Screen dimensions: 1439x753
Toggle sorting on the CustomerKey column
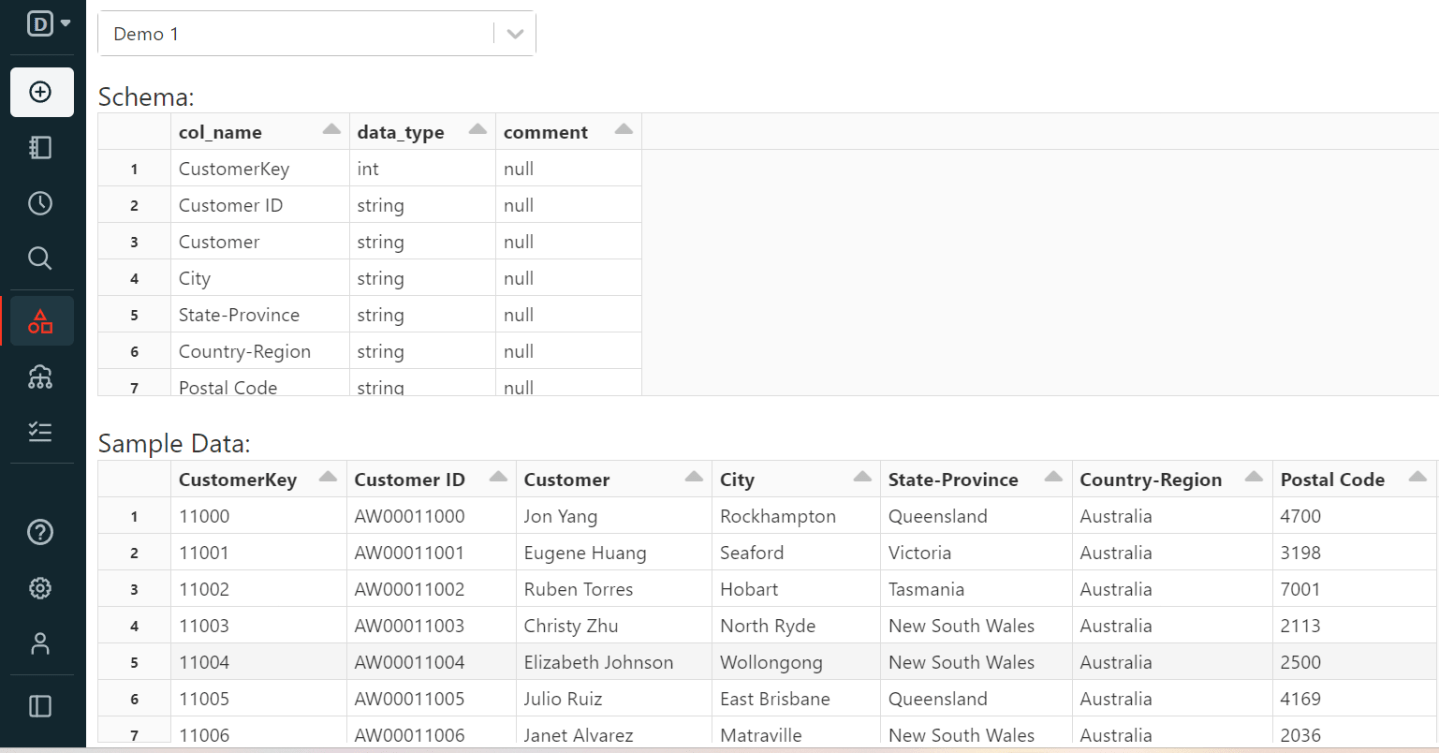(329, 477)
